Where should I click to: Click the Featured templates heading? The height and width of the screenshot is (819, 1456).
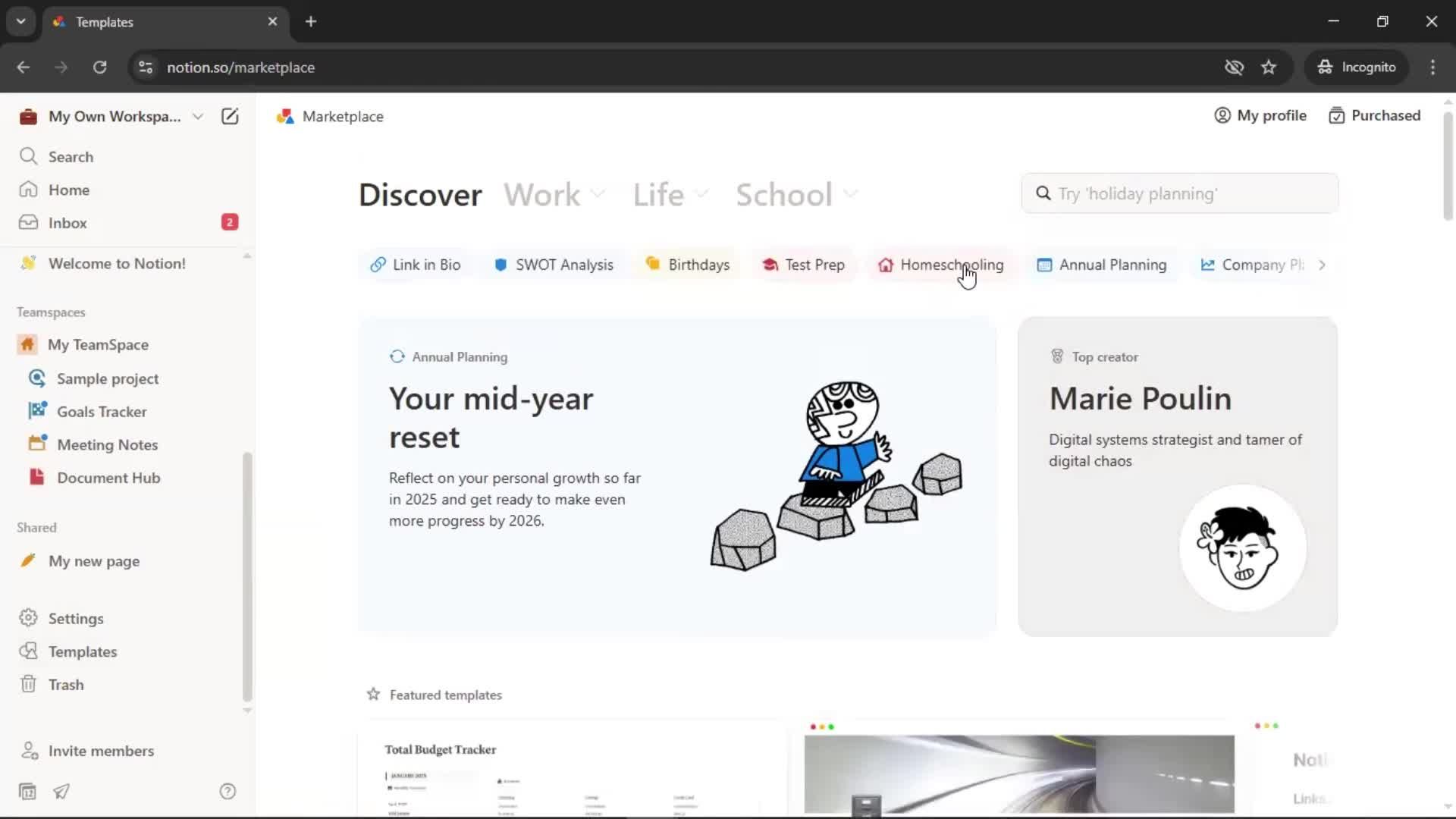coord(445,695)
